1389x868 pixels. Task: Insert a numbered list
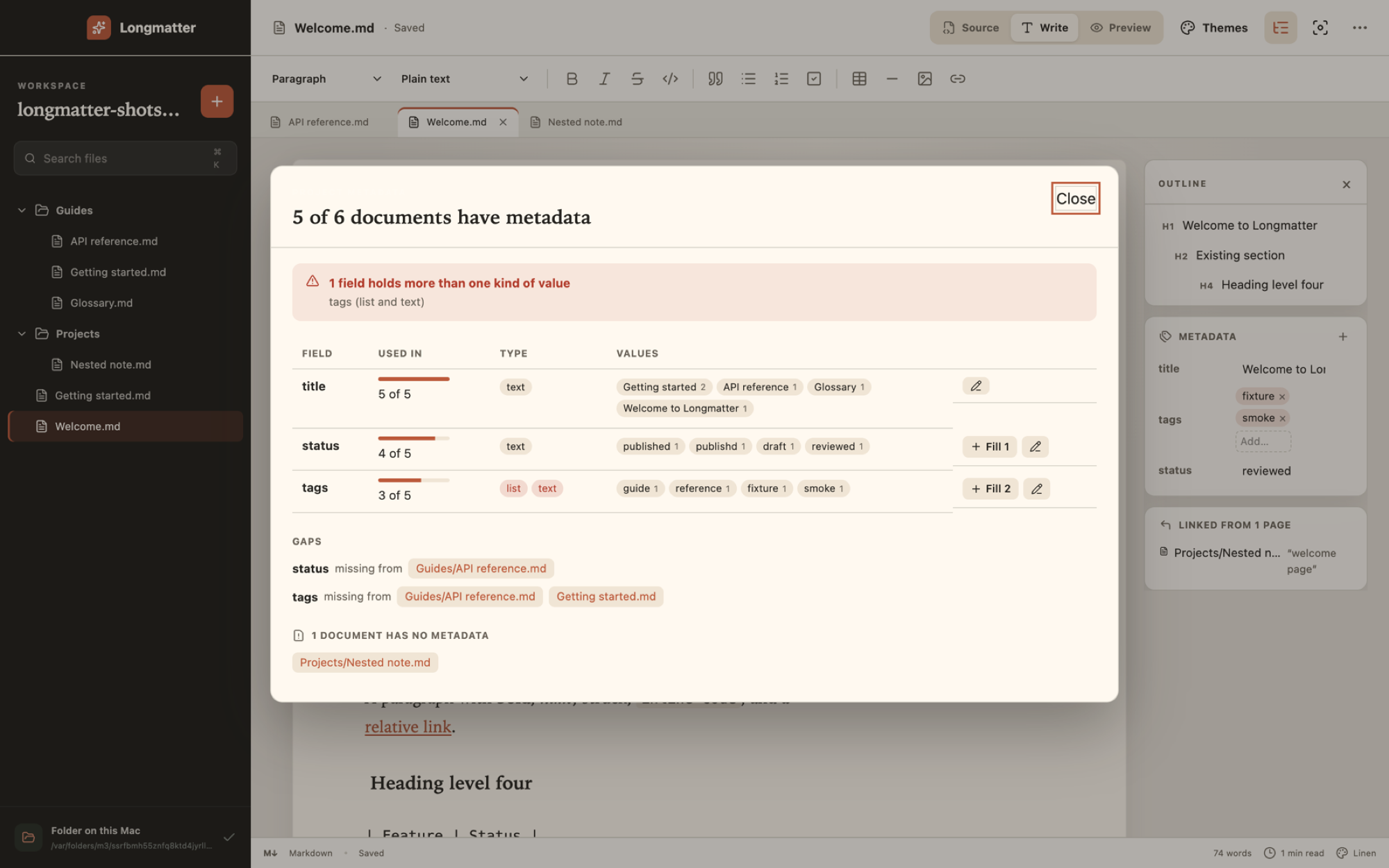pos(781,78)
